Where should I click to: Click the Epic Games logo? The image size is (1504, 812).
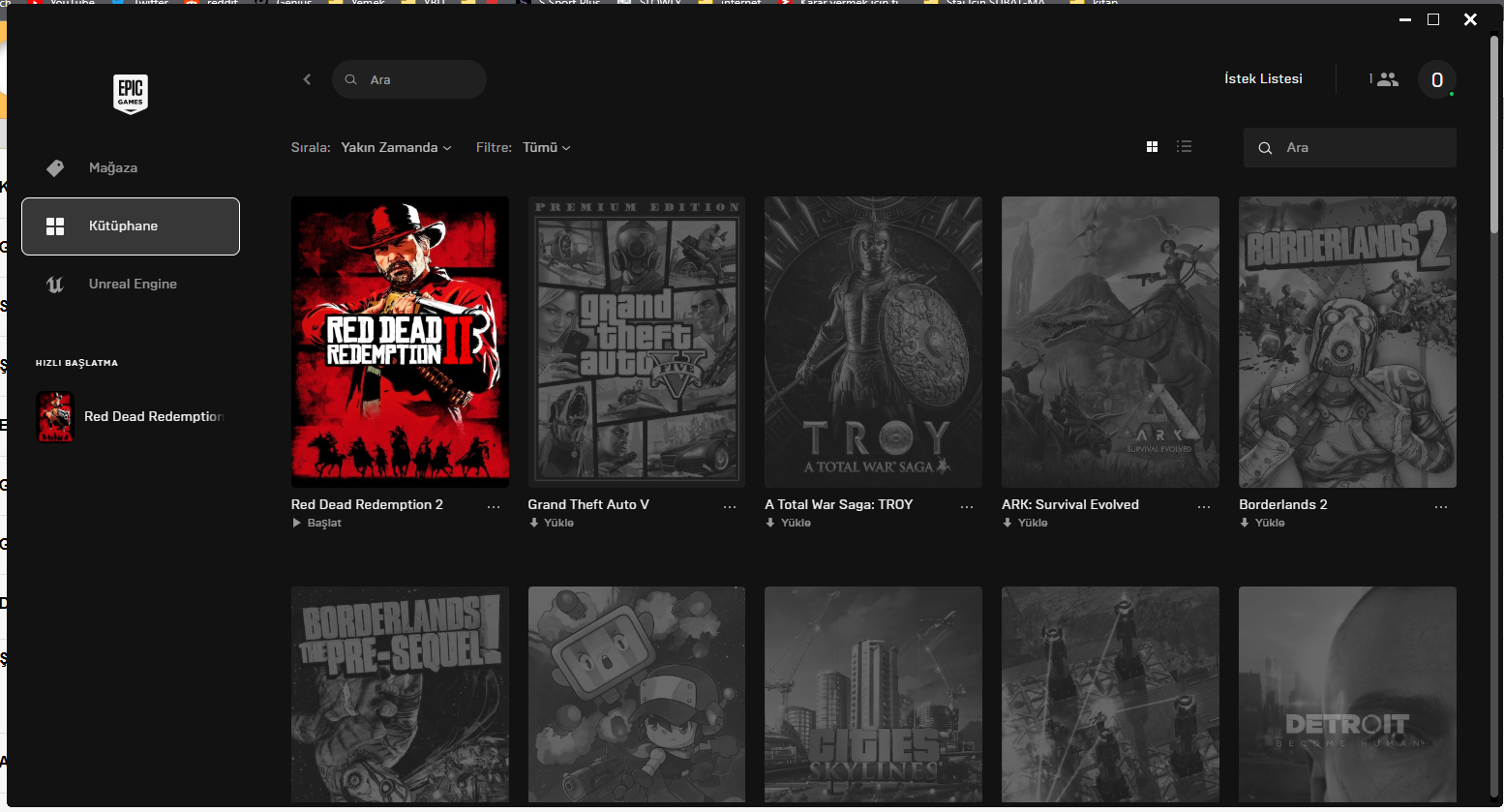coord(131,94)
